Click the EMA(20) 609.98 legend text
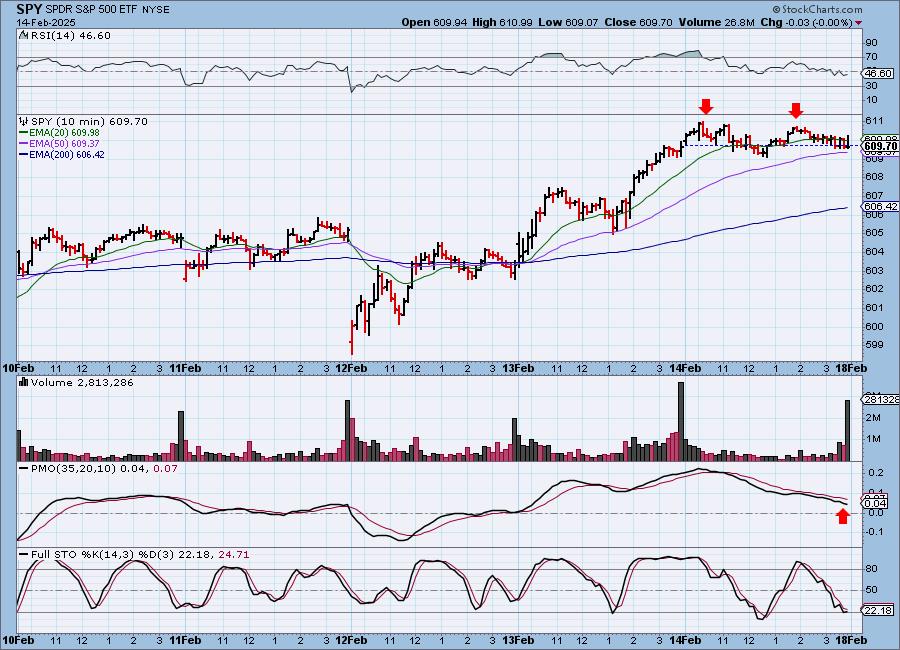Screen dimensions: 900x650 click(64, 133)
